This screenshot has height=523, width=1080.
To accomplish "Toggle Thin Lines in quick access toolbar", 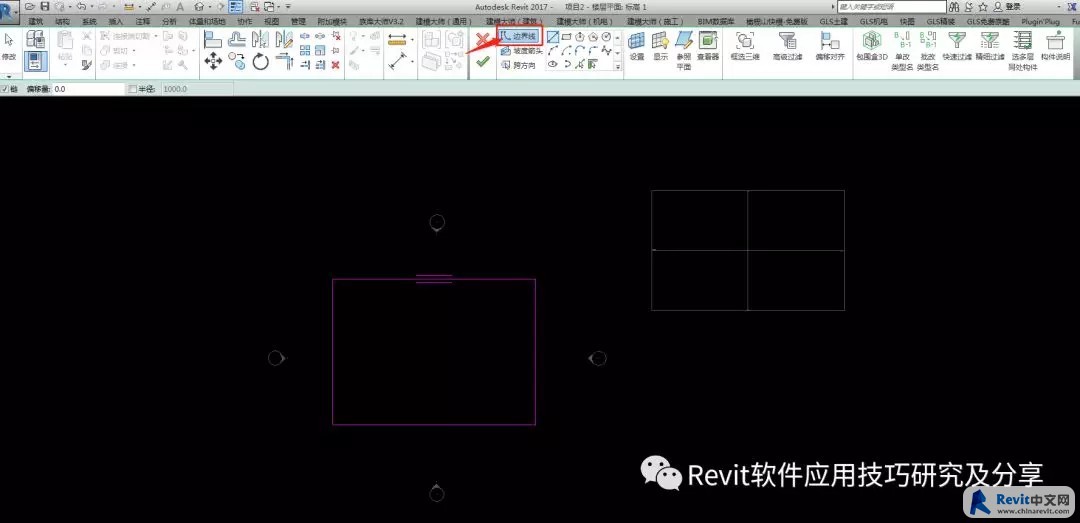I will (x=236, y=6).
